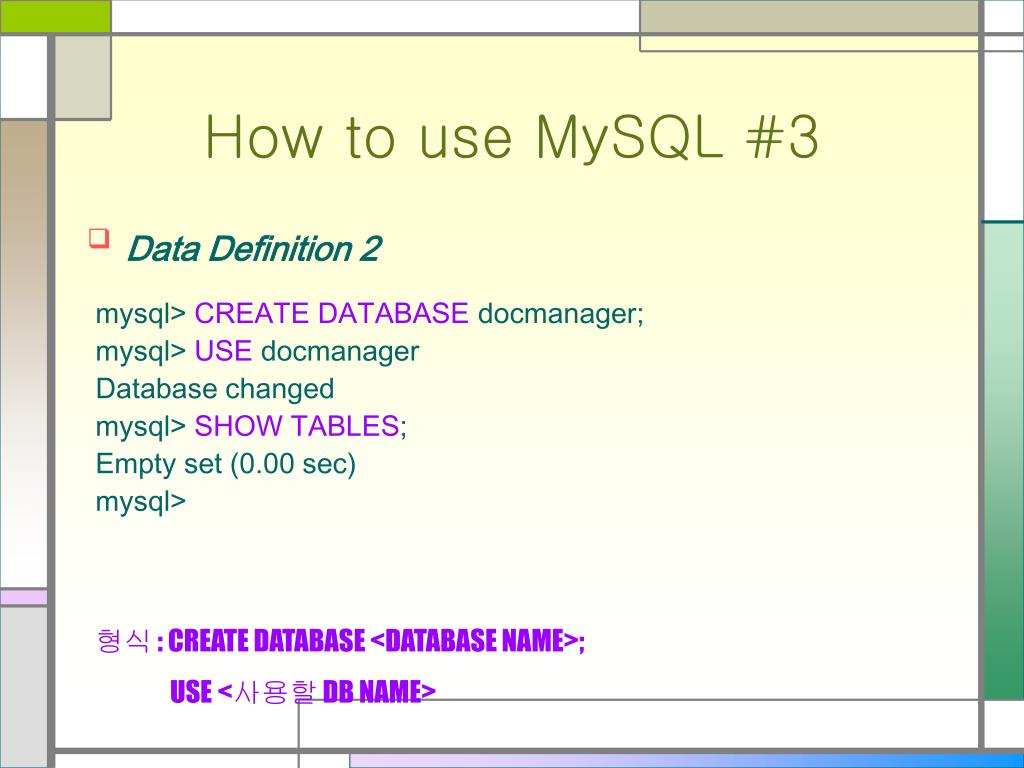Click the 'USE <사용할 DB NAME>' syntax line
This screenshot has height=768, width=1024.
click(302, 692)
